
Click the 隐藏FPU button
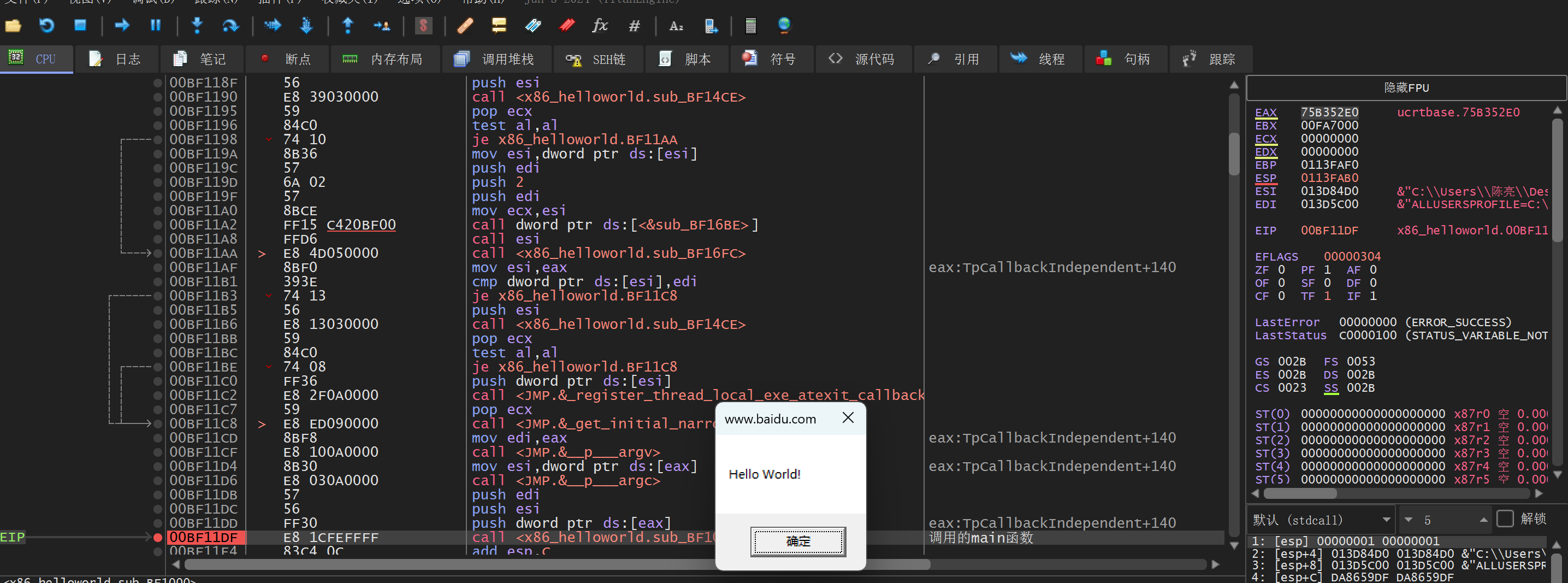[x=1406, y=88]
